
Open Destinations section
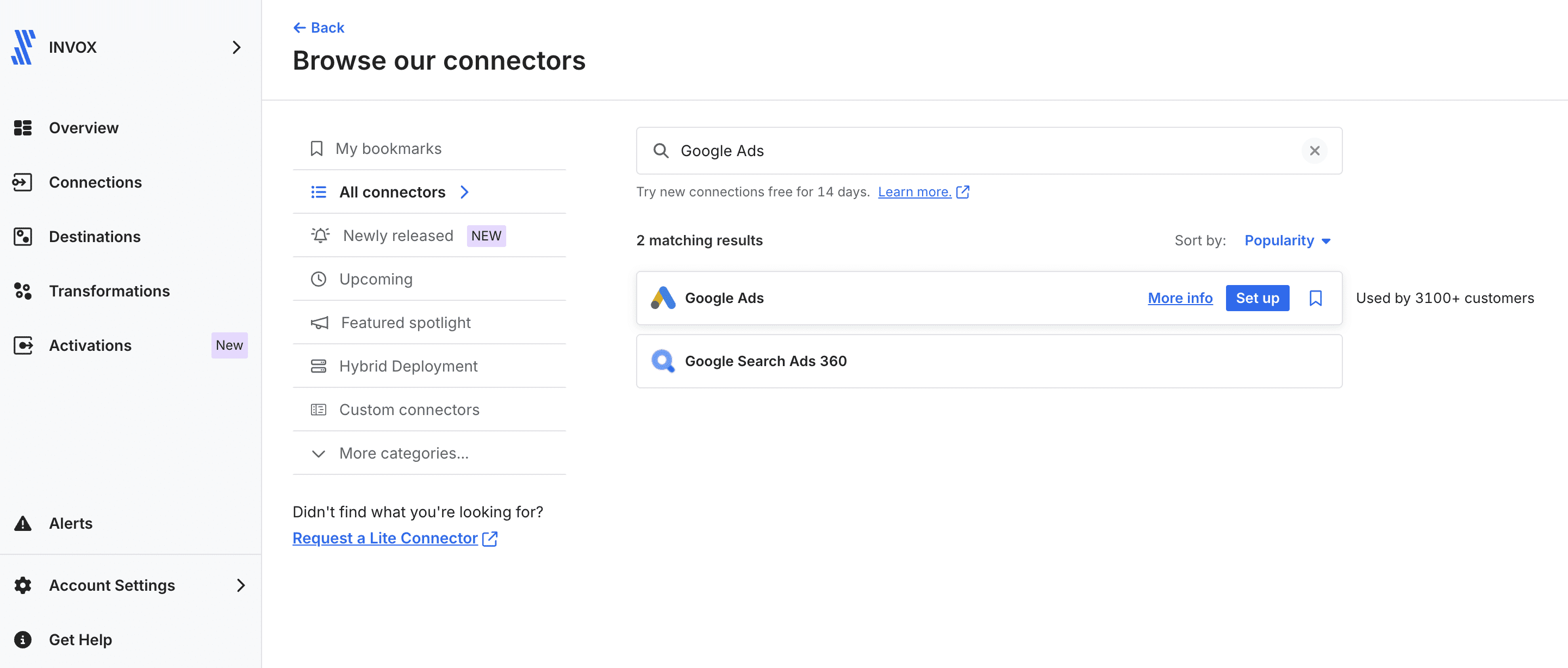pyautogui.click(x=95, y=236)
